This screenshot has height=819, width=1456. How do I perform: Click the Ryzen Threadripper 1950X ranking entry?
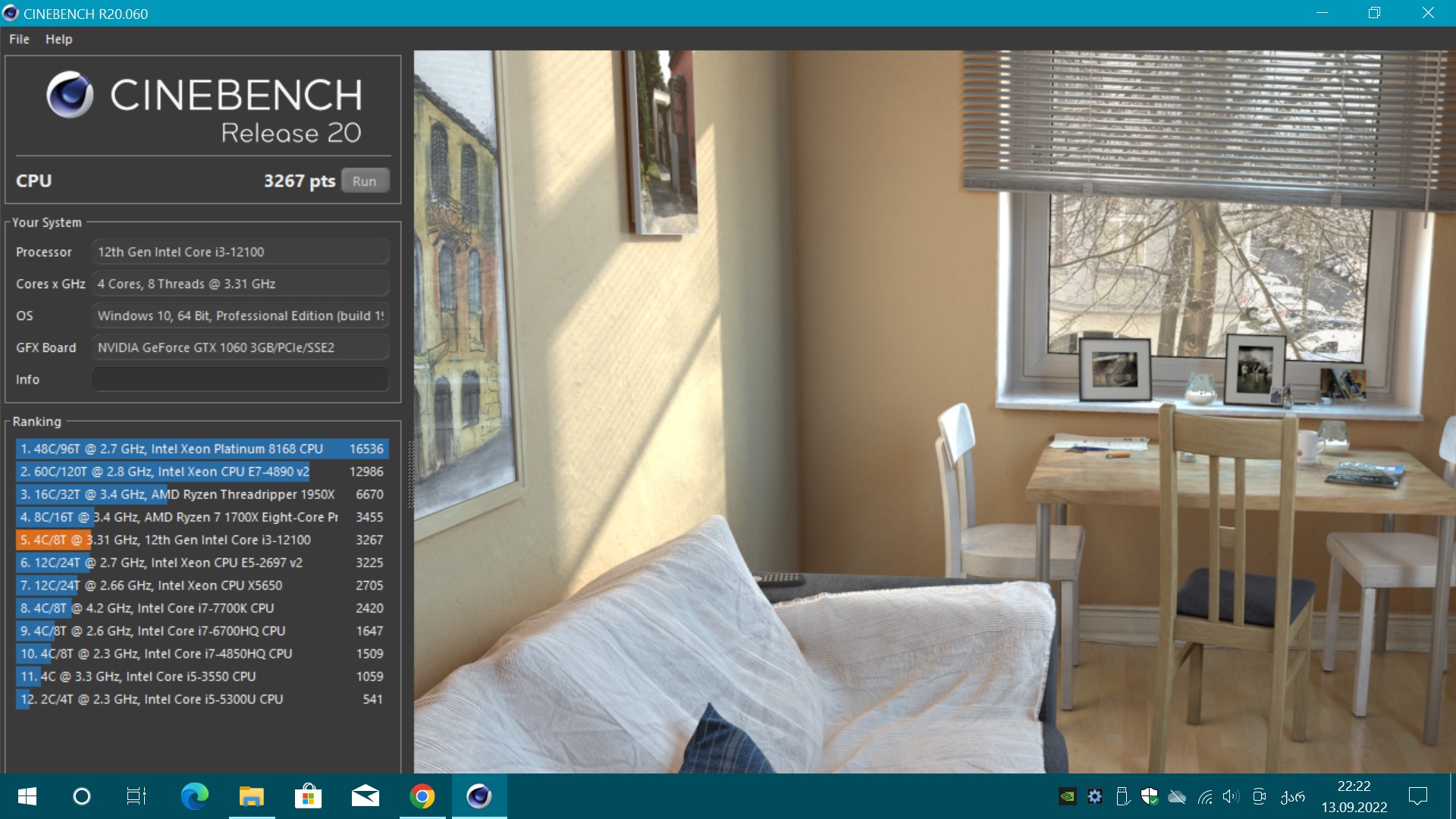pos(202,494)
